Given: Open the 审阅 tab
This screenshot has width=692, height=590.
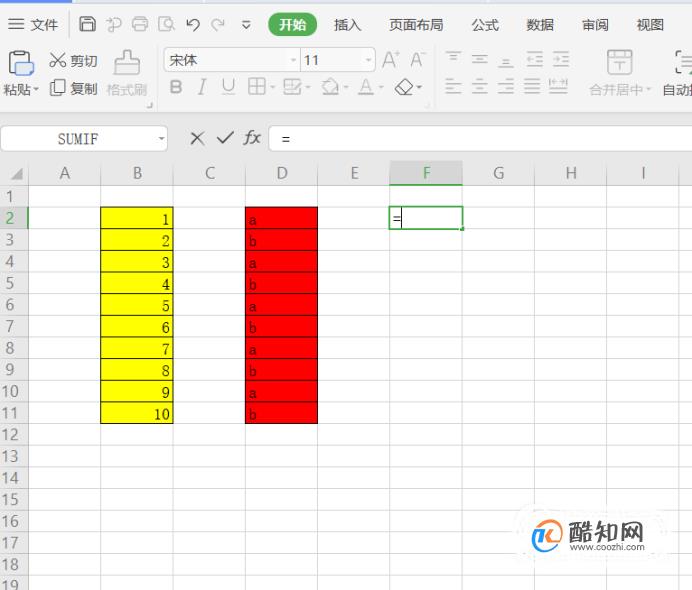Looking at the screenshot, I should click(x=595, y=25).
